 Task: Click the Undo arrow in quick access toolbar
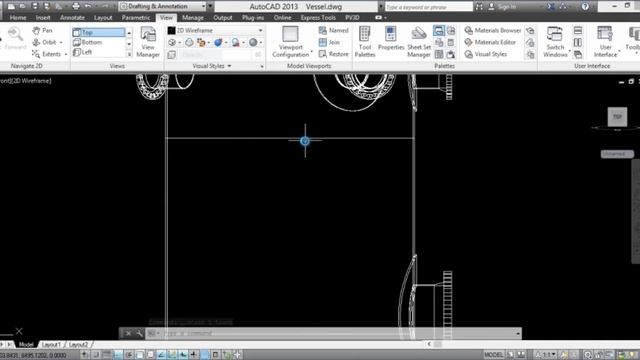click(x=88, y=6)
